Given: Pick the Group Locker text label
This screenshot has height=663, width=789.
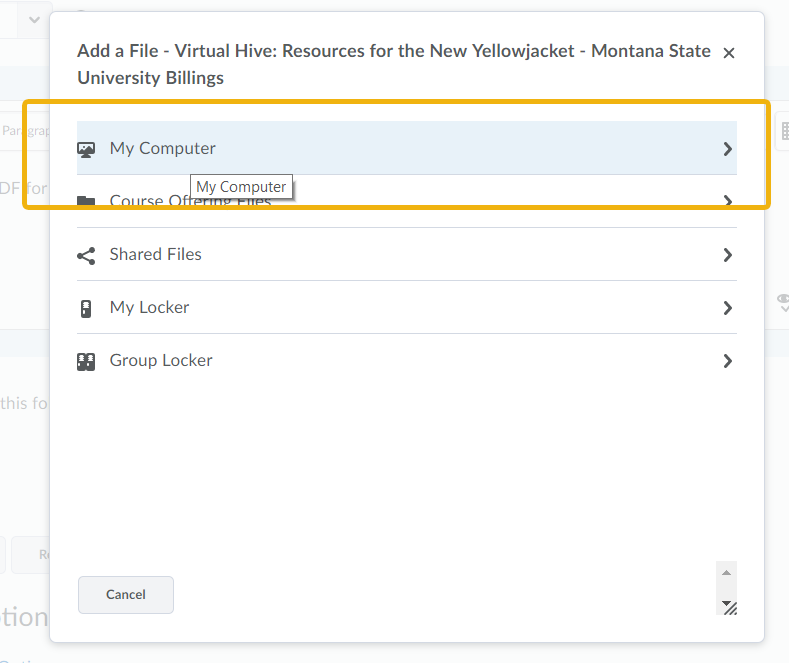Looking at the screenshot, I should click(x=161, y=360).
